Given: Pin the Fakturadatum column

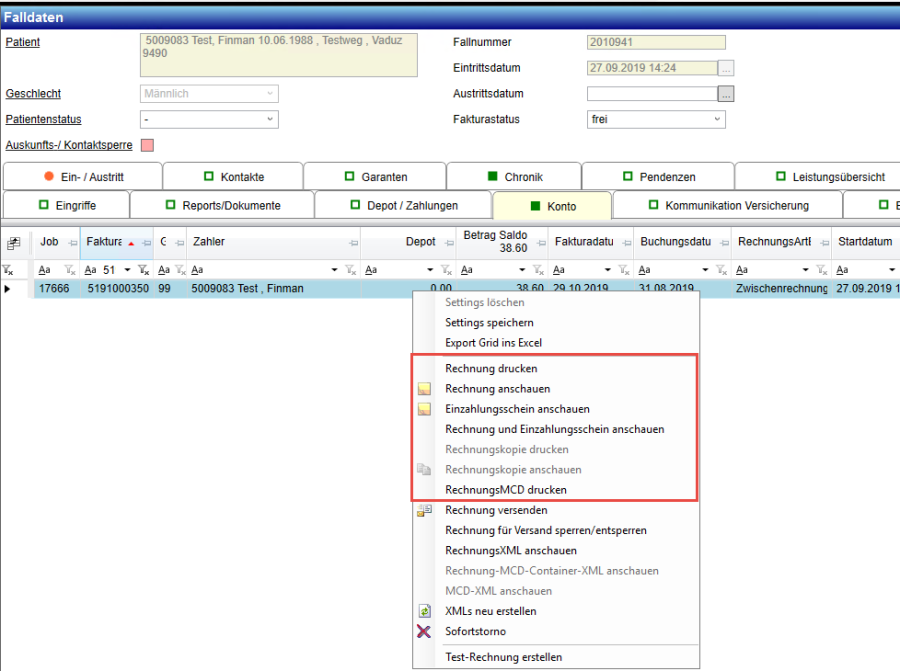Looking at the screenshot, I should [627, 243].
